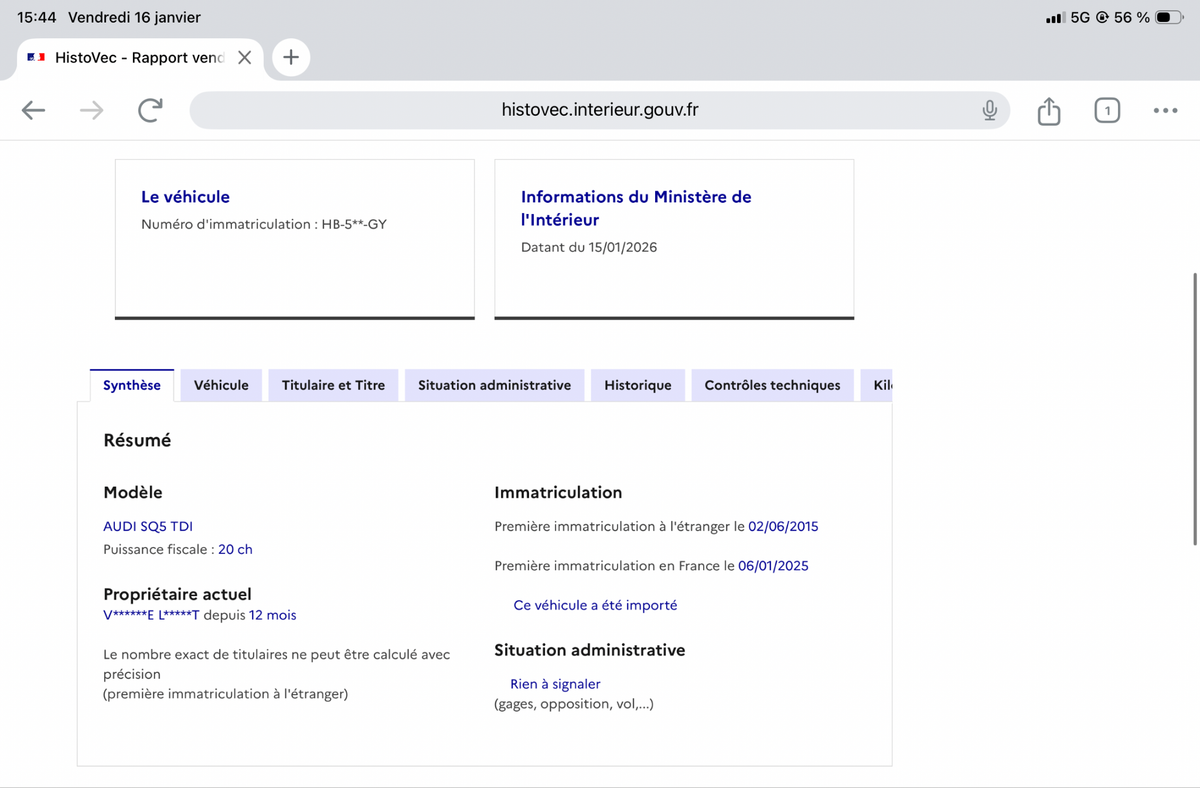This screenshot has width=1200, height=788.
Task: Switch to the Véhicule tab
Action: [221, 385]
